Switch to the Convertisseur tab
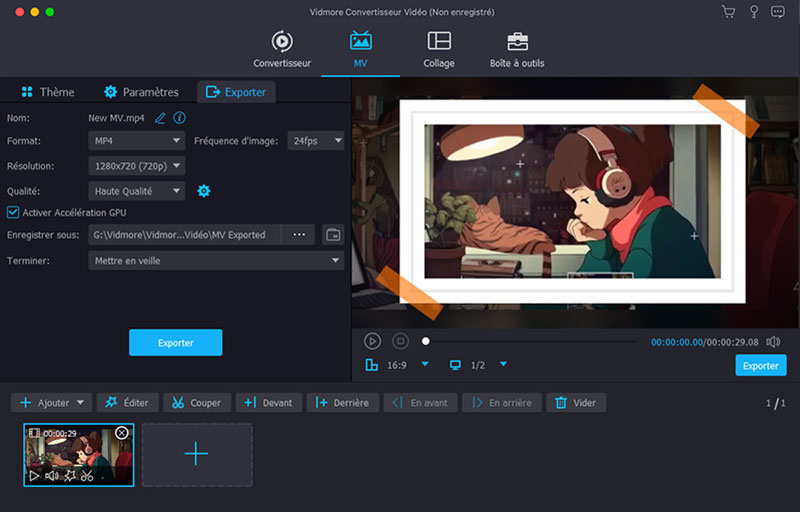The image size is (800, 512). (x=282, y=50)
